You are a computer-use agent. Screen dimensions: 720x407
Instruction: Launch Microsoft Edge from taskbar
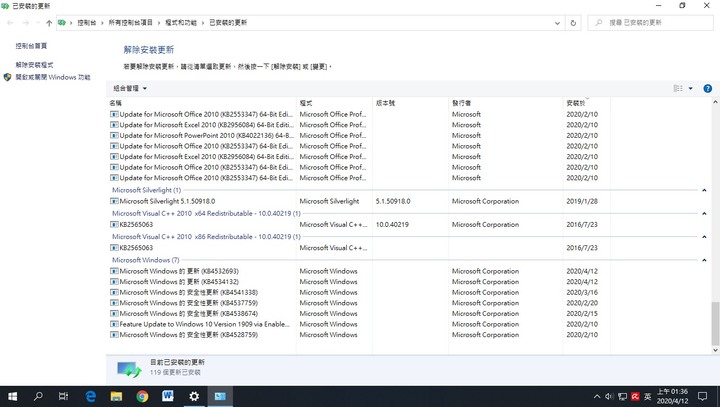coord(90,396)
